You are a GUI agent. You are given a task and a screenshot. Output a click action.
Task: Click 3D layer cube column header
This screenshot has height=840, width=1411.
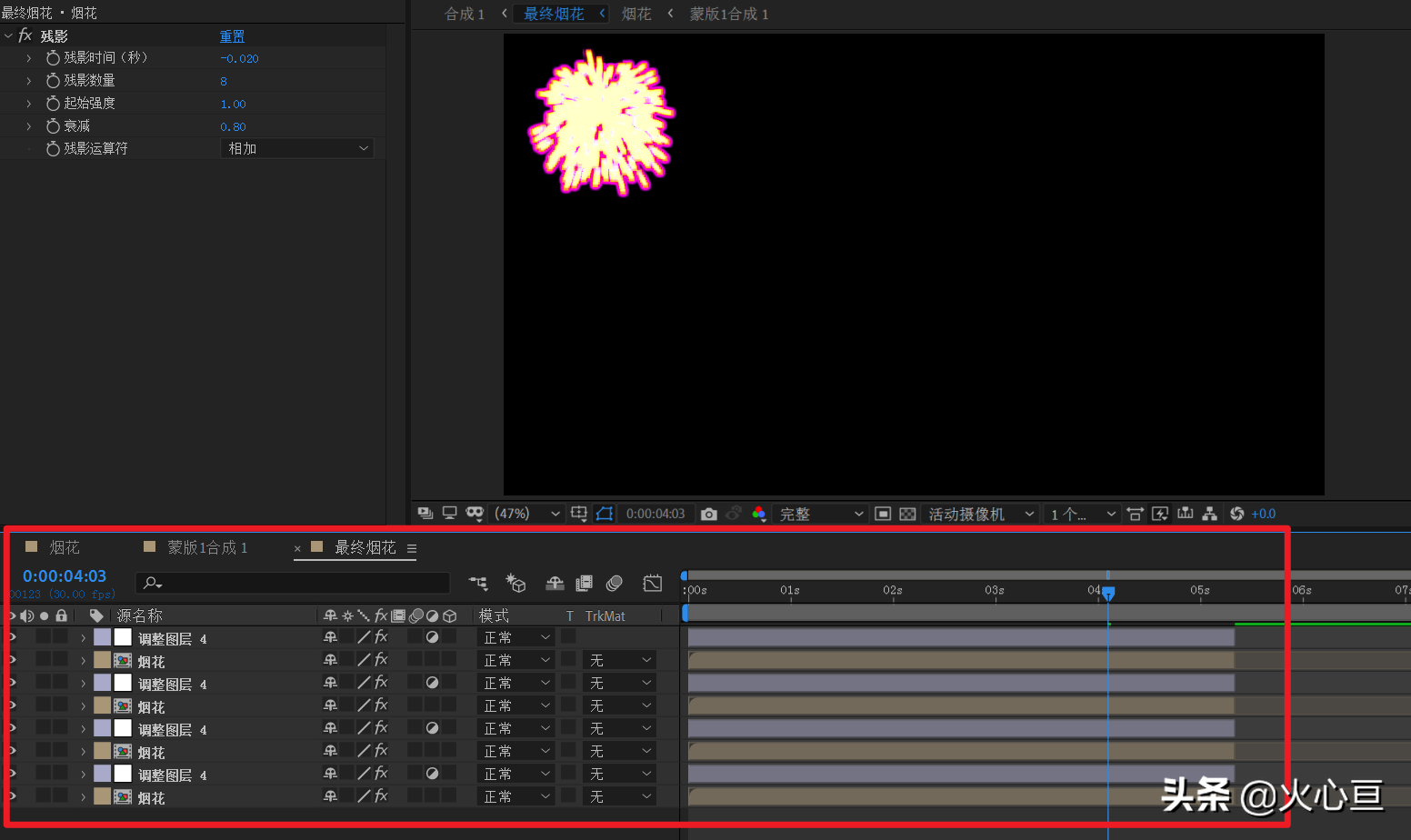click(x=449, y=615)
